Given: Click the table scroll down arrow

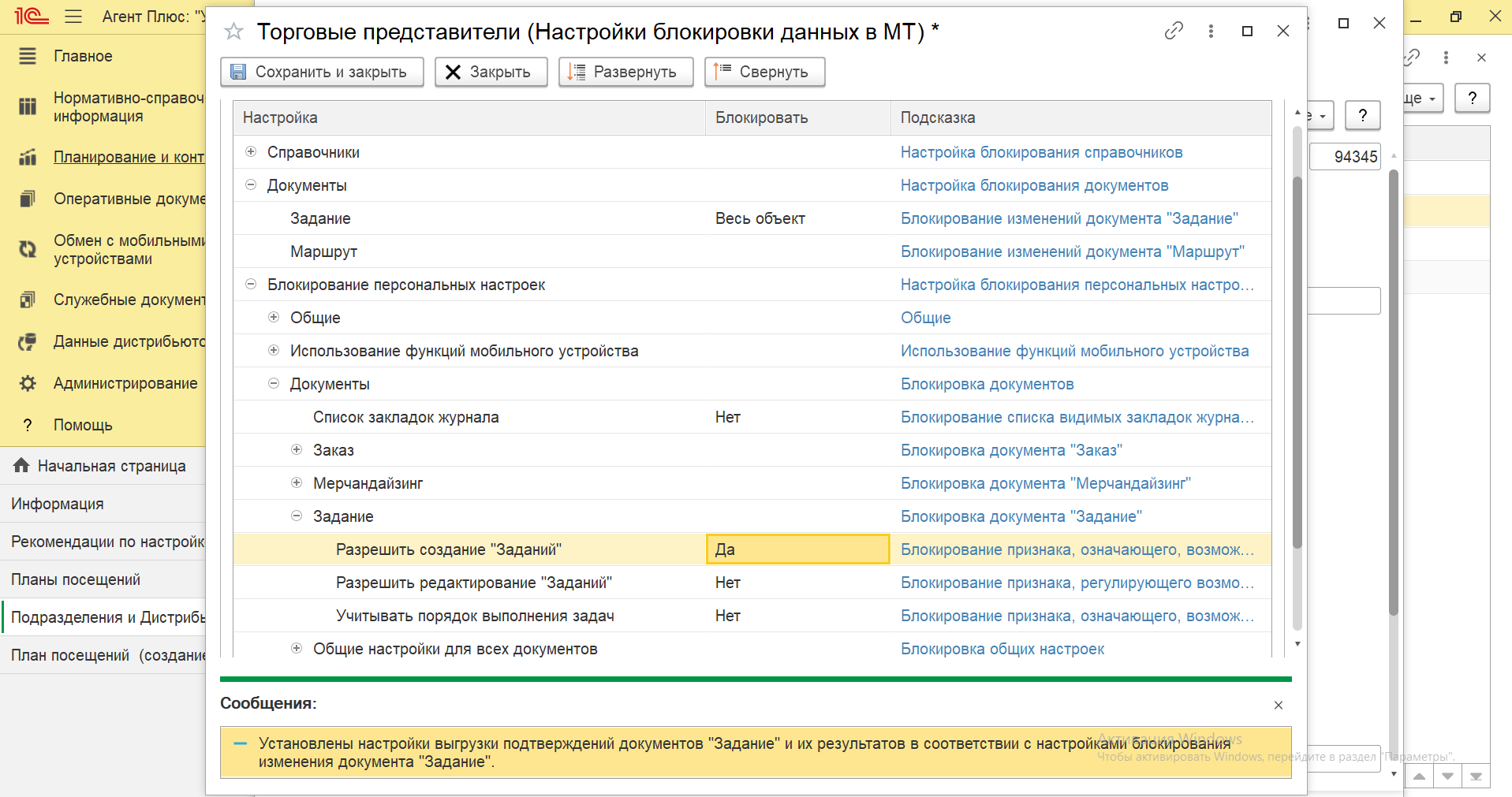Looking at the screenshot, I should point(1297,644).
